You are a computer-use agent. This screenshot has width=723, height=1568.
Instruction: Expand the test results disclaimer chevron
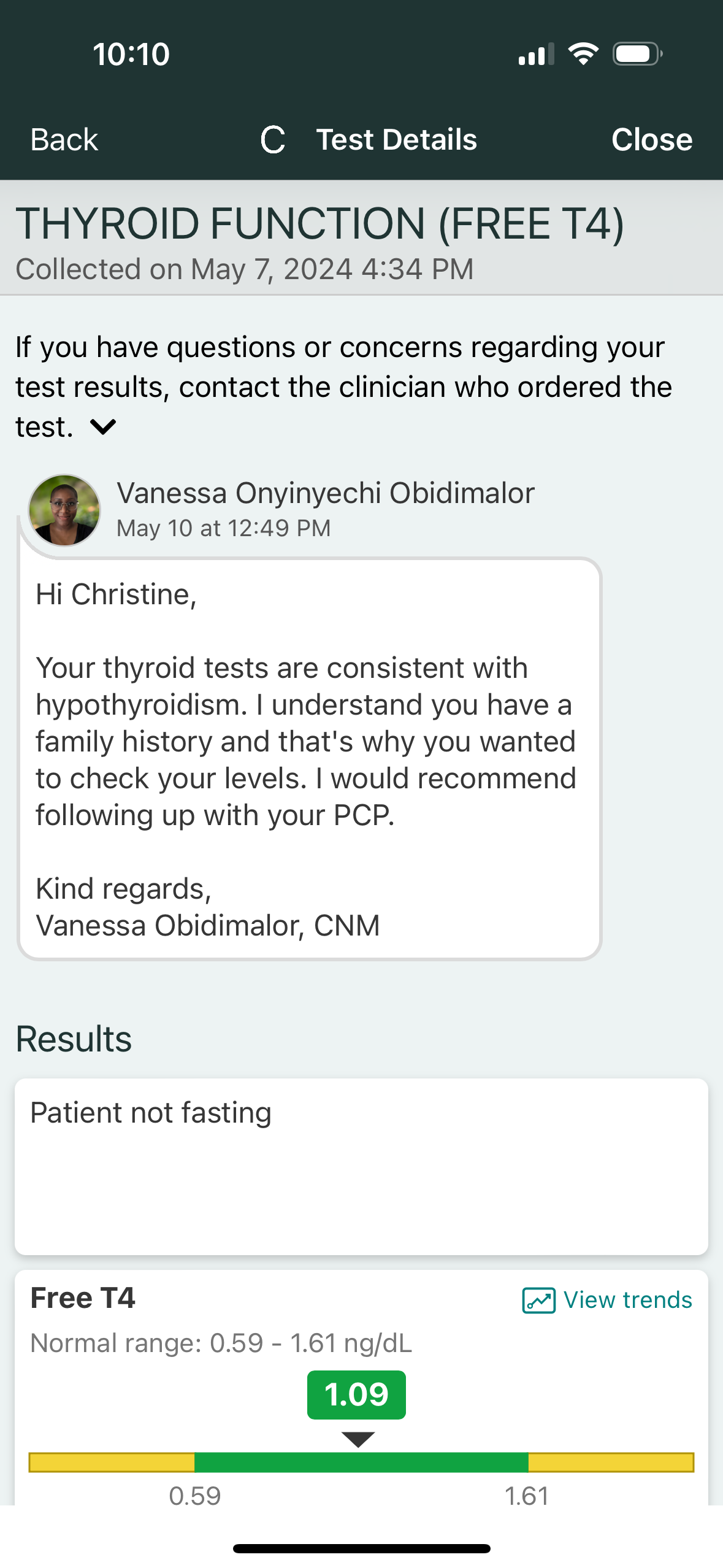tap(103, 426)
